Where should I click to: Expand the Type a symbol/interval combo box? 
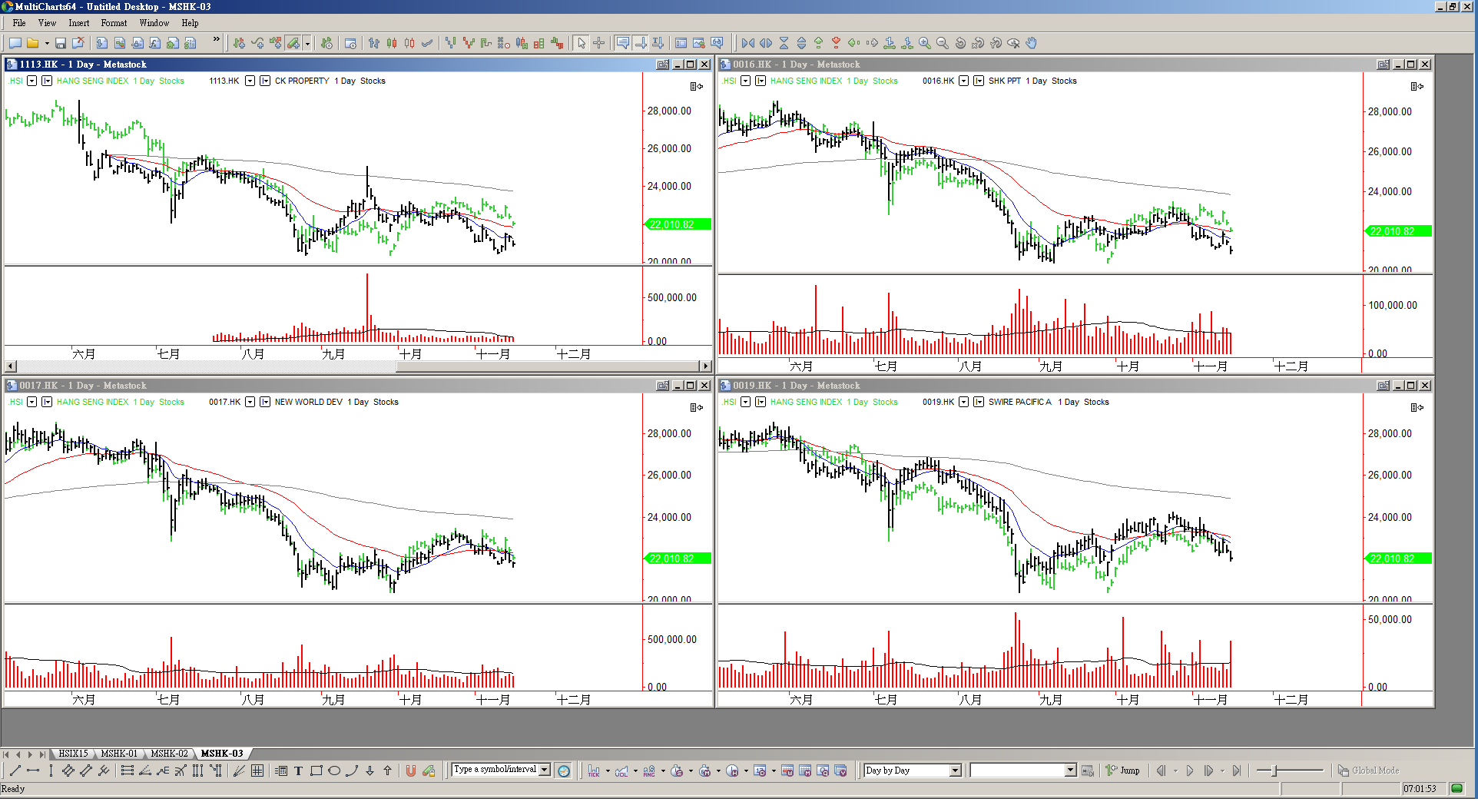545,770
